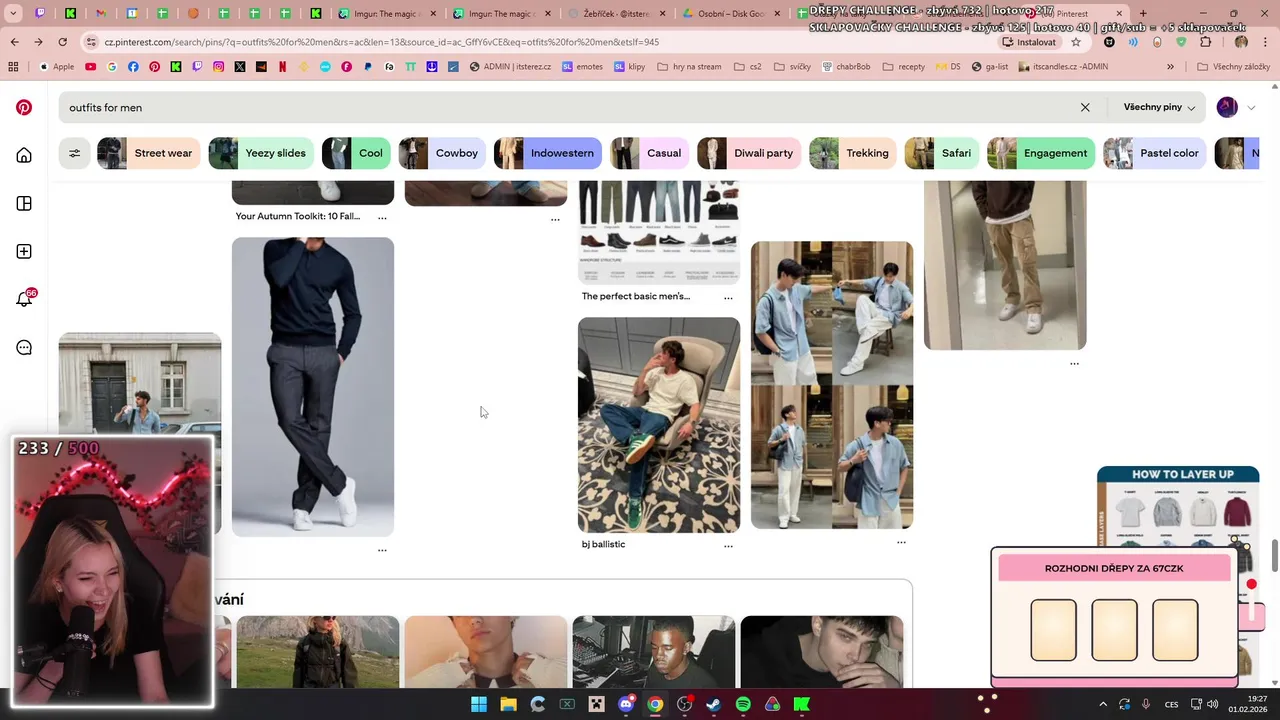This screenshot has width=1280, height=720.
Task: Open Discord from the taskbar
Action: point(626,704)
